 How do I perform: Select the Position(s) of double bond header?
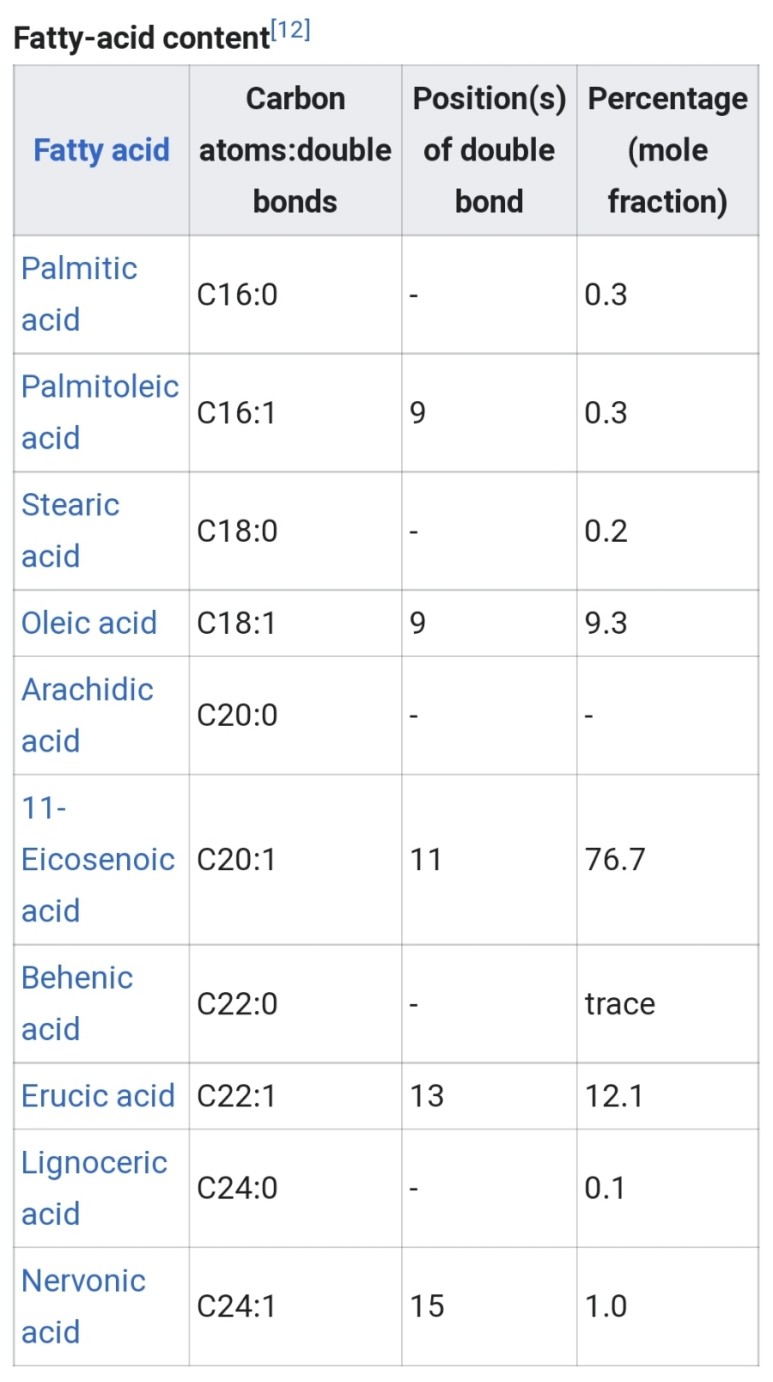pos(489,150)
